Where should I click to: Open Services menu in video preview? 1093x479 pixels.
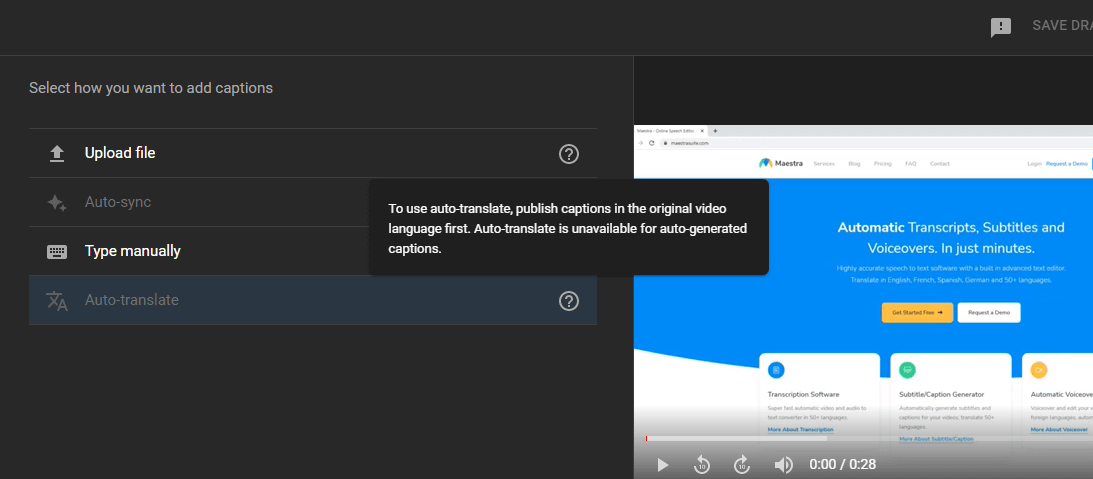pyautogui.click(x=824, y=164)
